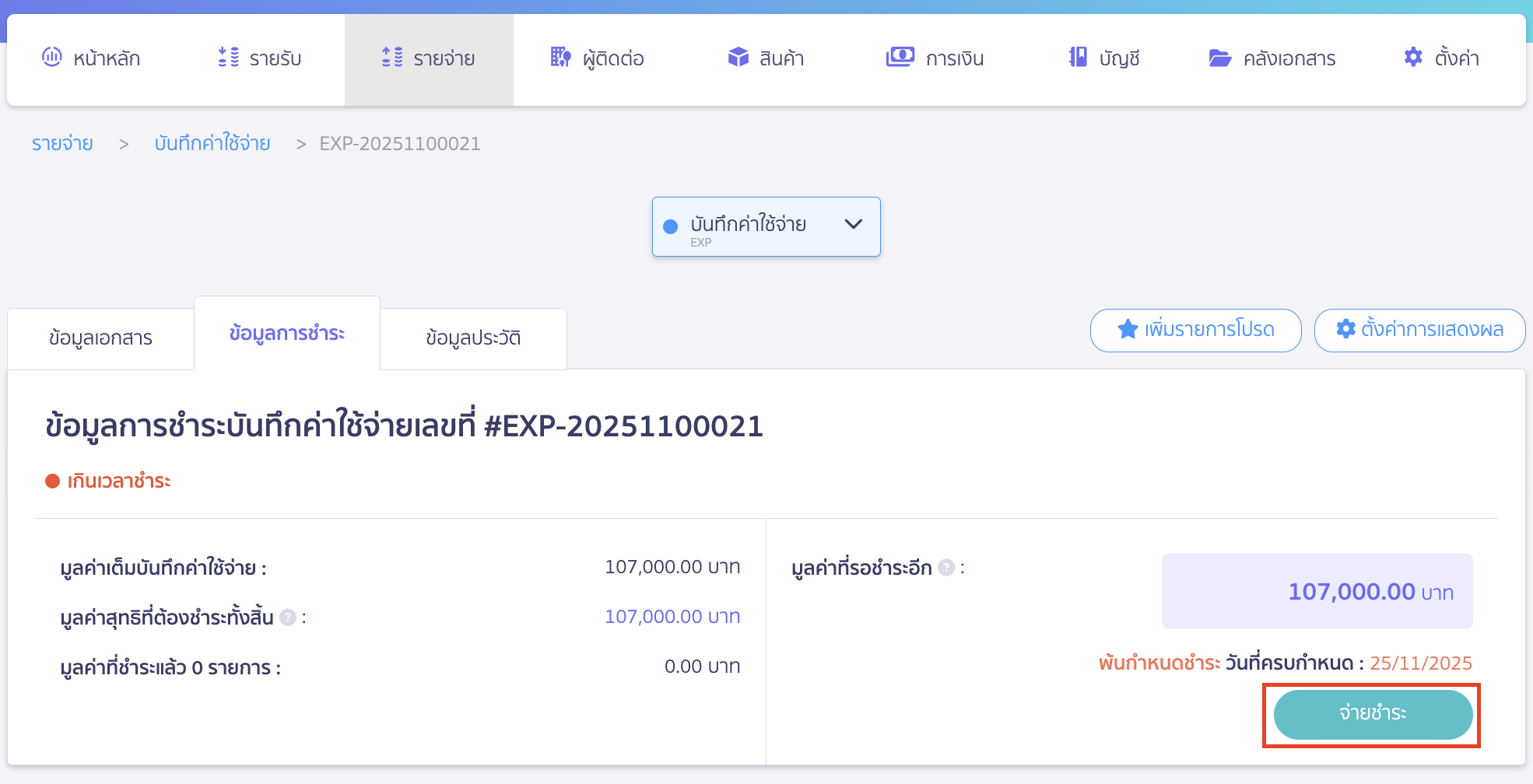The width and height of the screenshot is (1533, 784).
Task: Expand the dropdown chevron arrow for EXP
Action: 853,224
